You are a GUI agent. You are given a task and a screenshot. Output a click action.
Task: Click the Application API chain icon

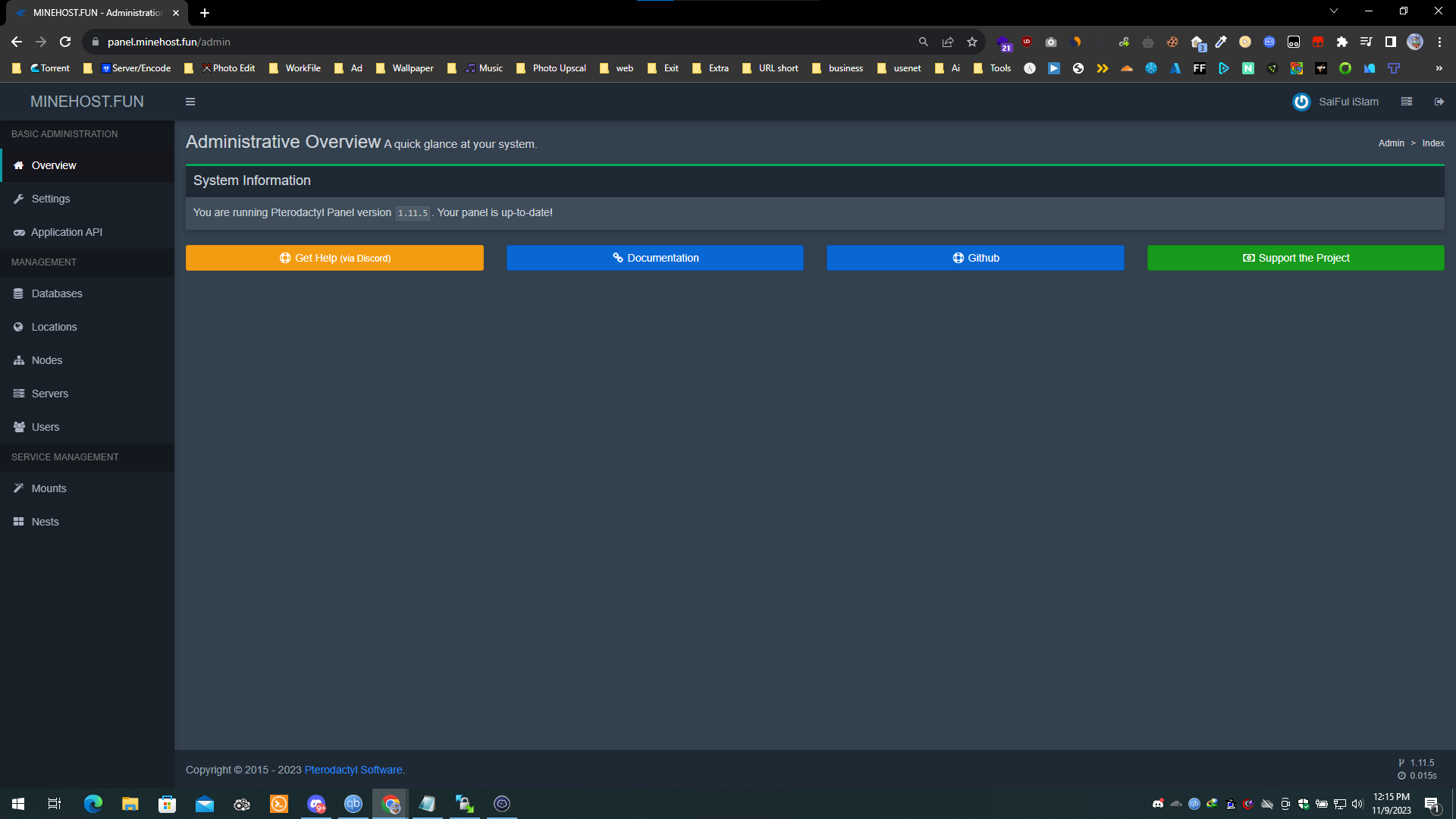coord(19,232)
